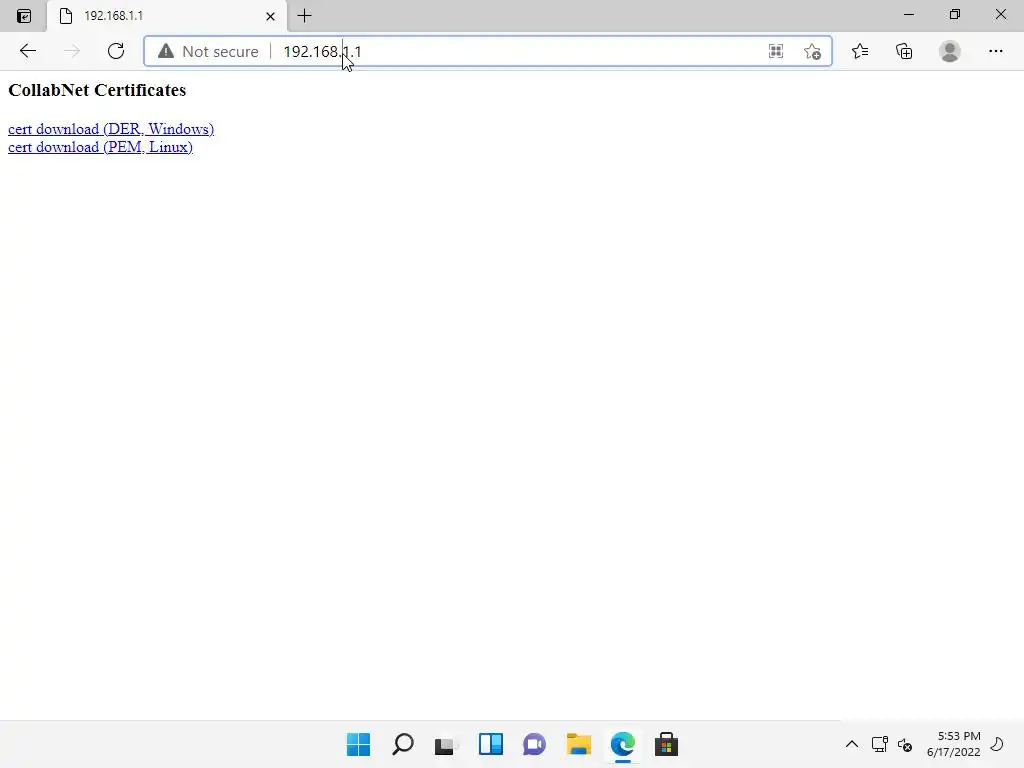Viewport: 1024px width, 768px height.
Task: Switch to Microsoft Edge on taskbar
Action: click(x=622, y=744)
